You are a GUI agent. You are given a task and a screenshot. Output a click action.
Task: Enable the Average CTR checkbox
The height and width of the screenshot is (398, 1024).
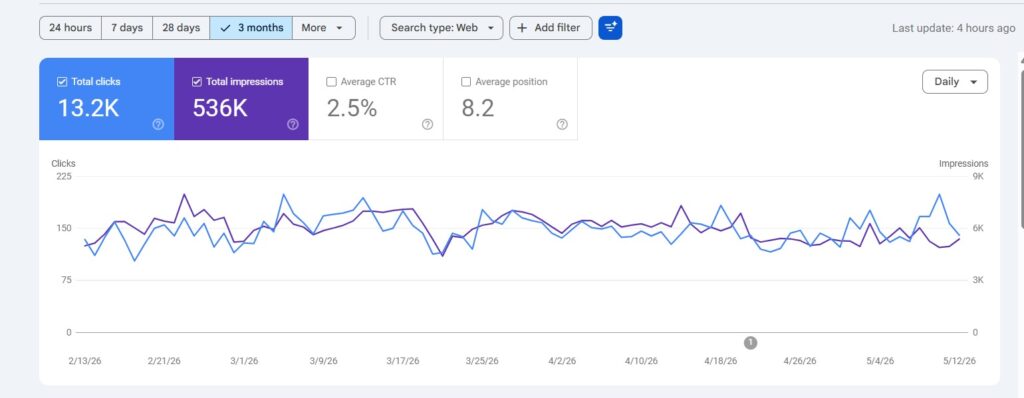click(331, 82)
